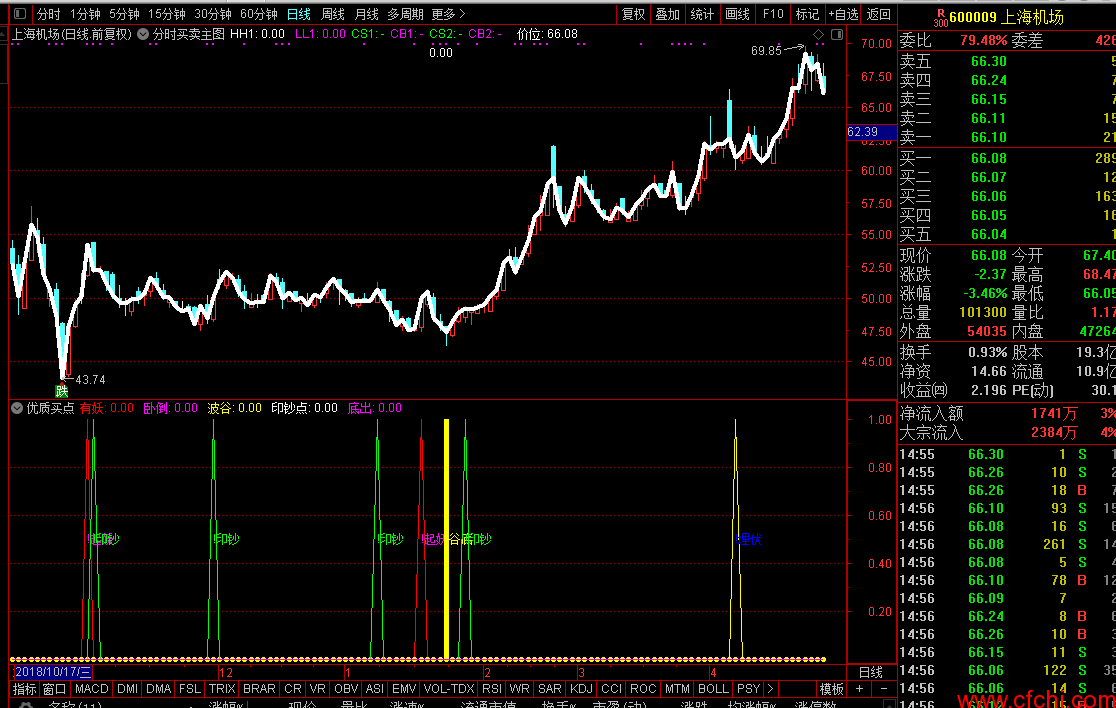Image resolution: width=1116 pixels, height=708 pixels.
Task: Expand 更多 periods menu
Action: click(x=448, y=14)
